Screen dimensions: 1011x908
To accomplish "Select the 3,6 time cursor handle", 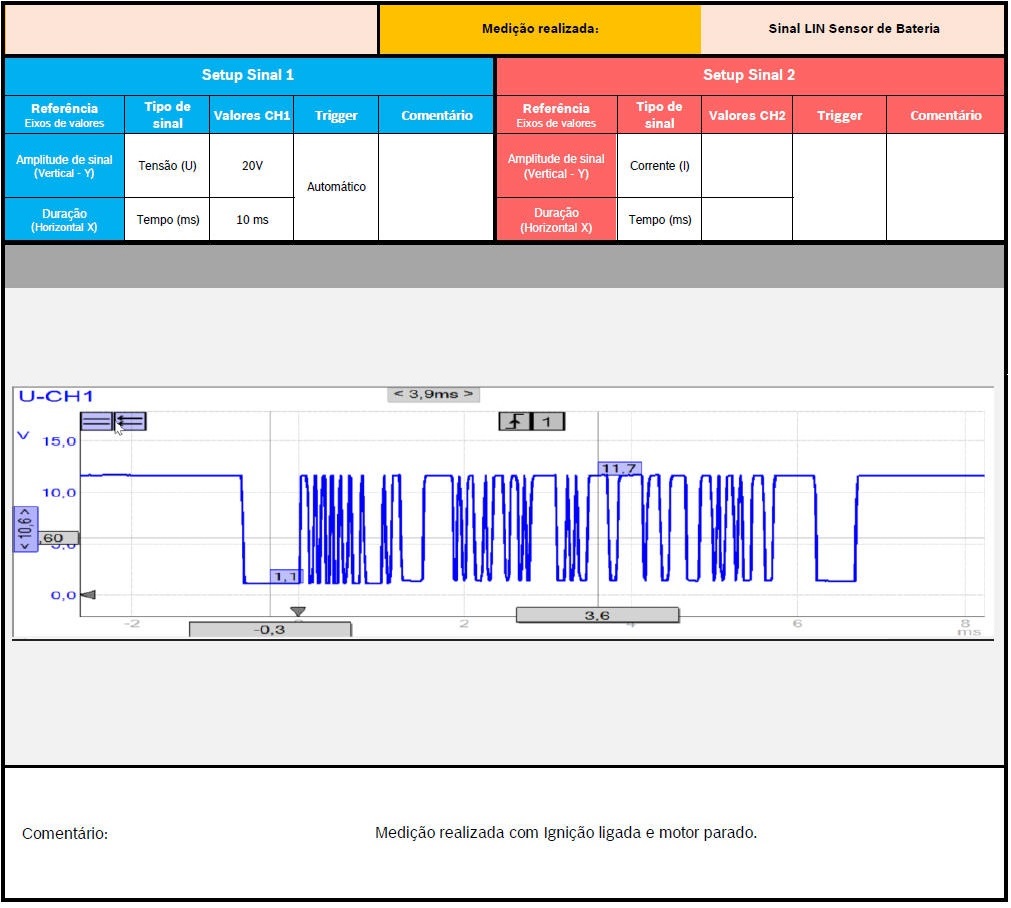I will click(597, 615).
